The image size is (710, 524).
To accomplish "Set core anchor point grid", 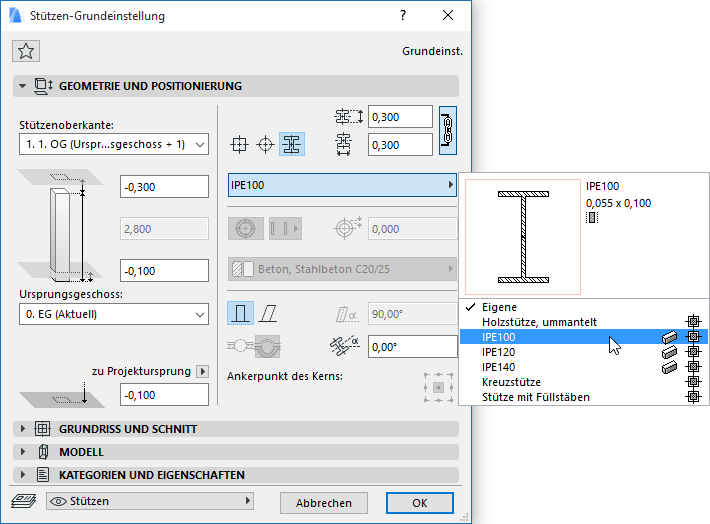I will coord(438,387).
